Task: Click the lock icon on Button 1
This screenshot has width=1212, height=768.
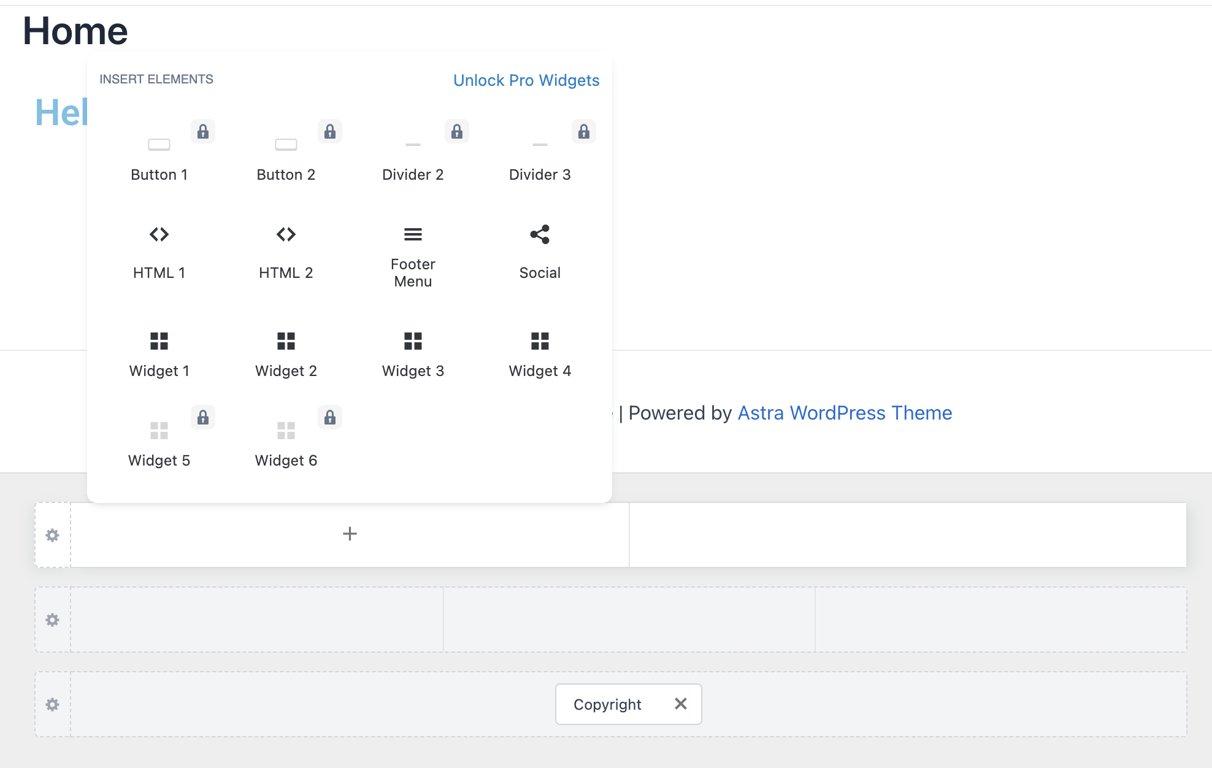Action: click(202, 131)
